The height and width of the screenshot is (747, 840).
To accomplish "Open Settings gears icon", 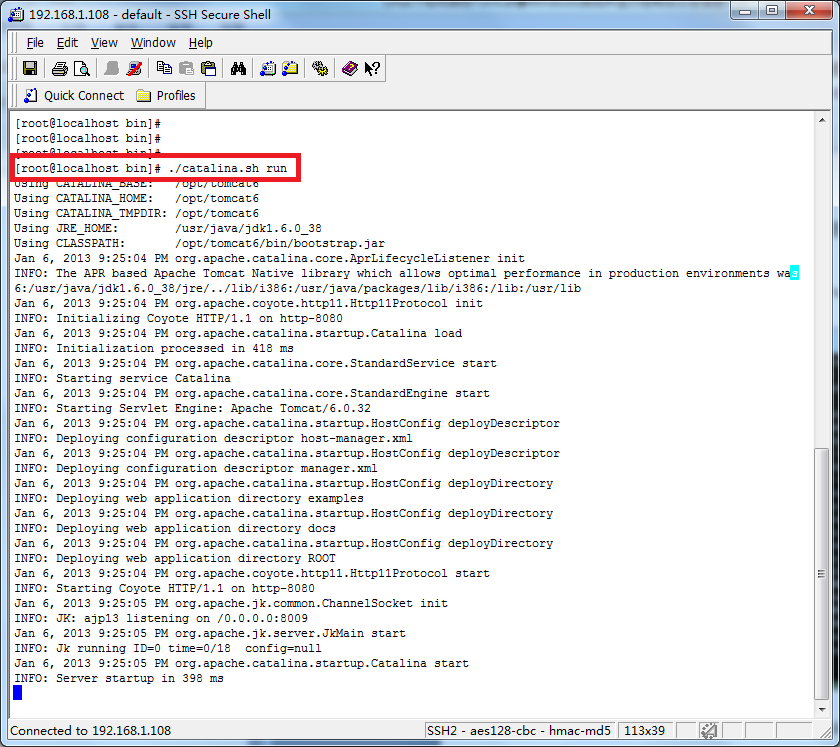I will pyautogui.click(x=320, y=69).
